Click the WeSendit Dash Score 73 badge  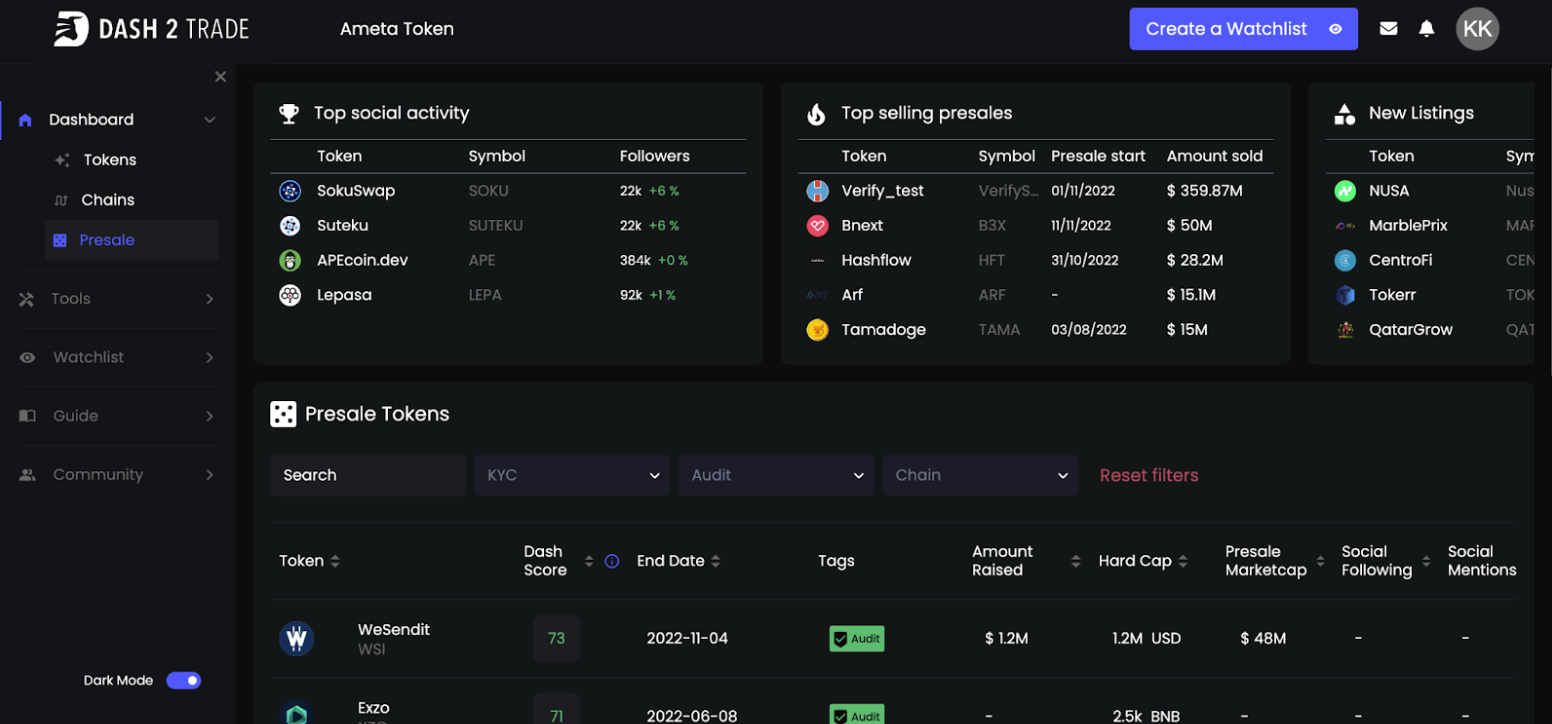click(x=556, y=638)
